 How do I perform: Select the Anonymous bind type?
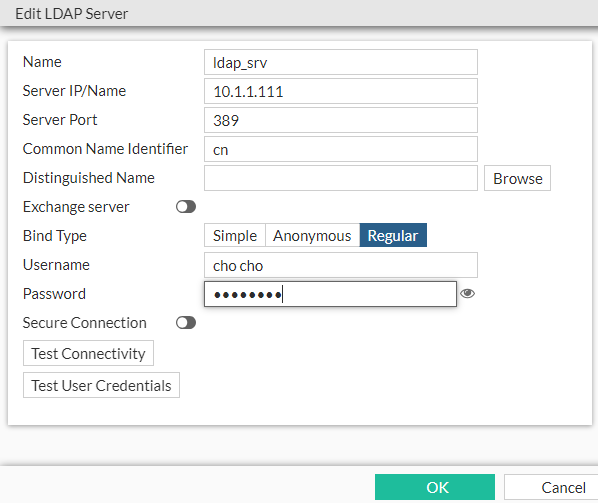pos(312,235)
